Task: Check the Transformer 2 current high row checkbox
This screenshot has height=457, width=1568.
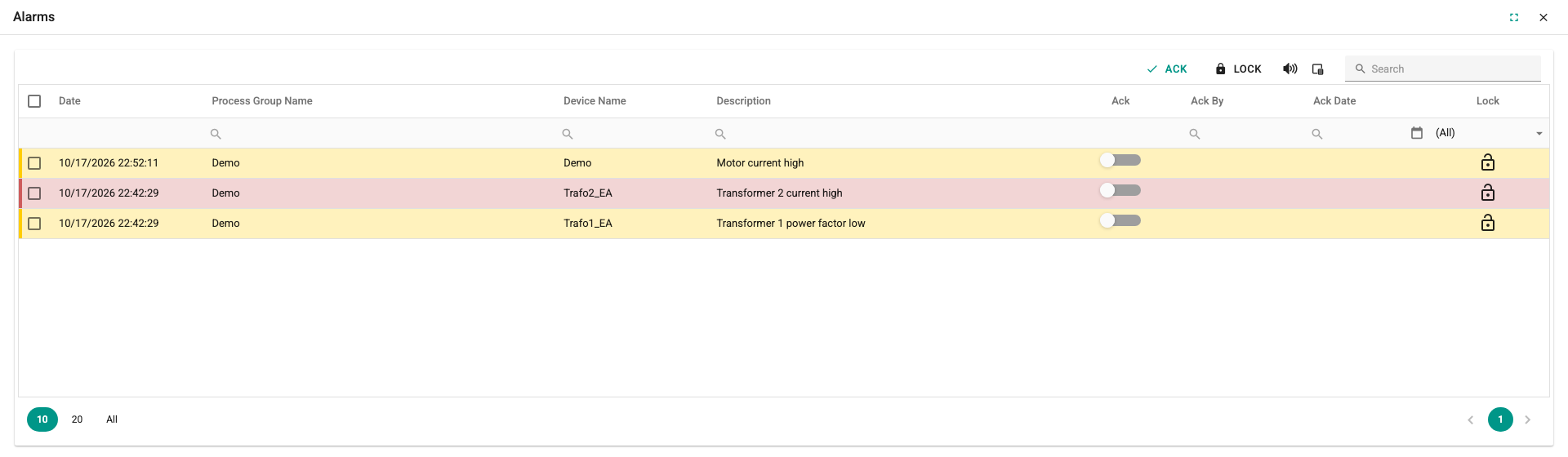Action: tap(34, 193)
